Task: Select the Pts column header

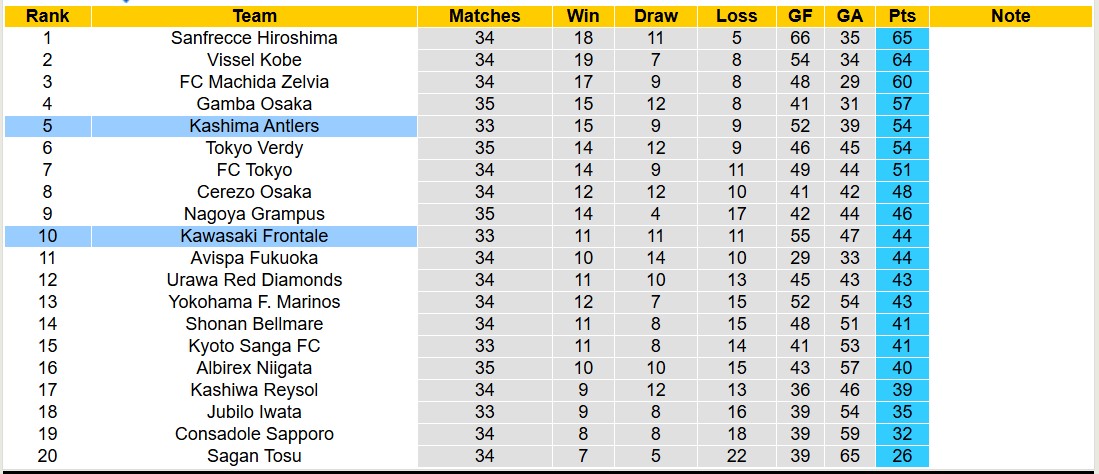Action: (901, 16)
